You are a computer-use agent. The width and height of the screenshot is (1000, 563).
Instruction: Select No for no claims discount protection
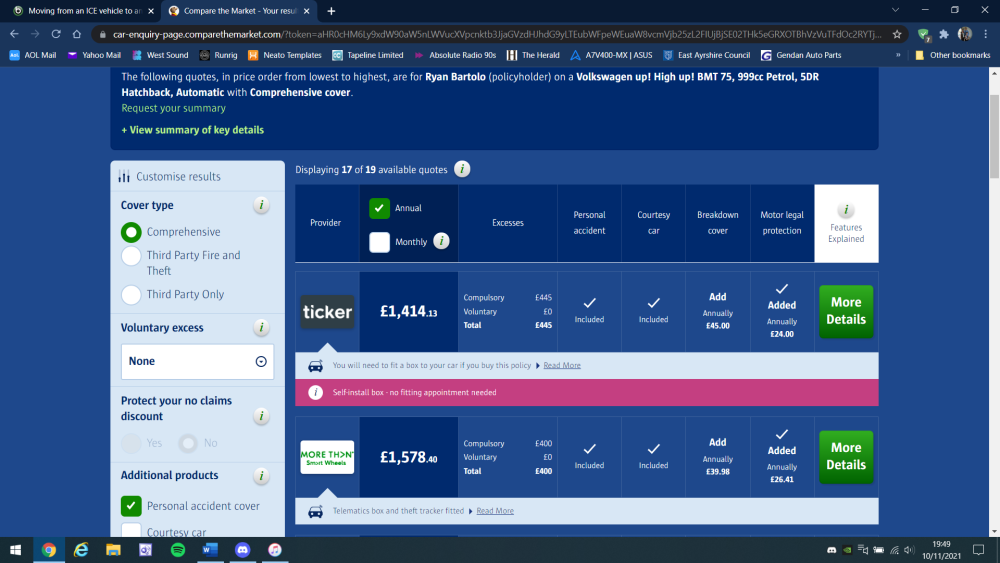click(x=188, y=443)
